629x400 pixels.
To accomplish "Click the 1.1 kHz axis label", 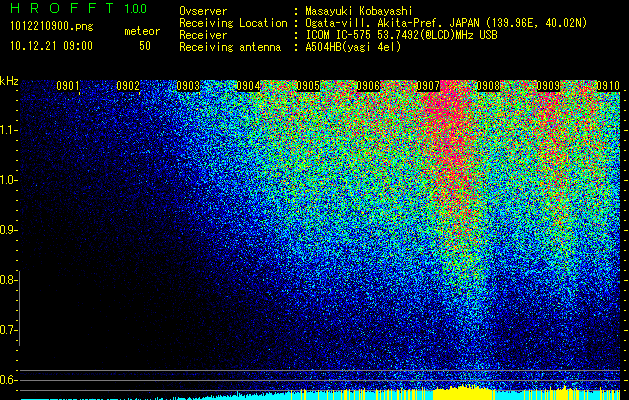I will pyautogui.click(x=8, y=130).
